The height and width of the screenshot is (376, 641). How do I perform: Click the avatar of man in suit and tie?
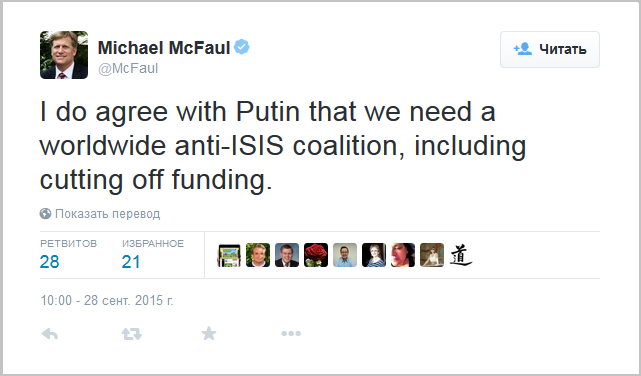[287, 255]
